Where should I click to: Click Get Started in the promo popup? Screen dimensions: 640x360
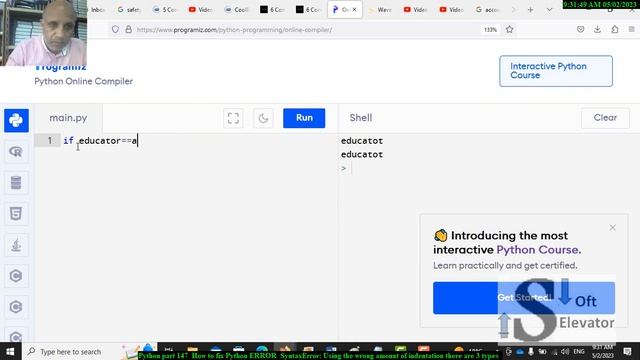[x=524, y=298]
